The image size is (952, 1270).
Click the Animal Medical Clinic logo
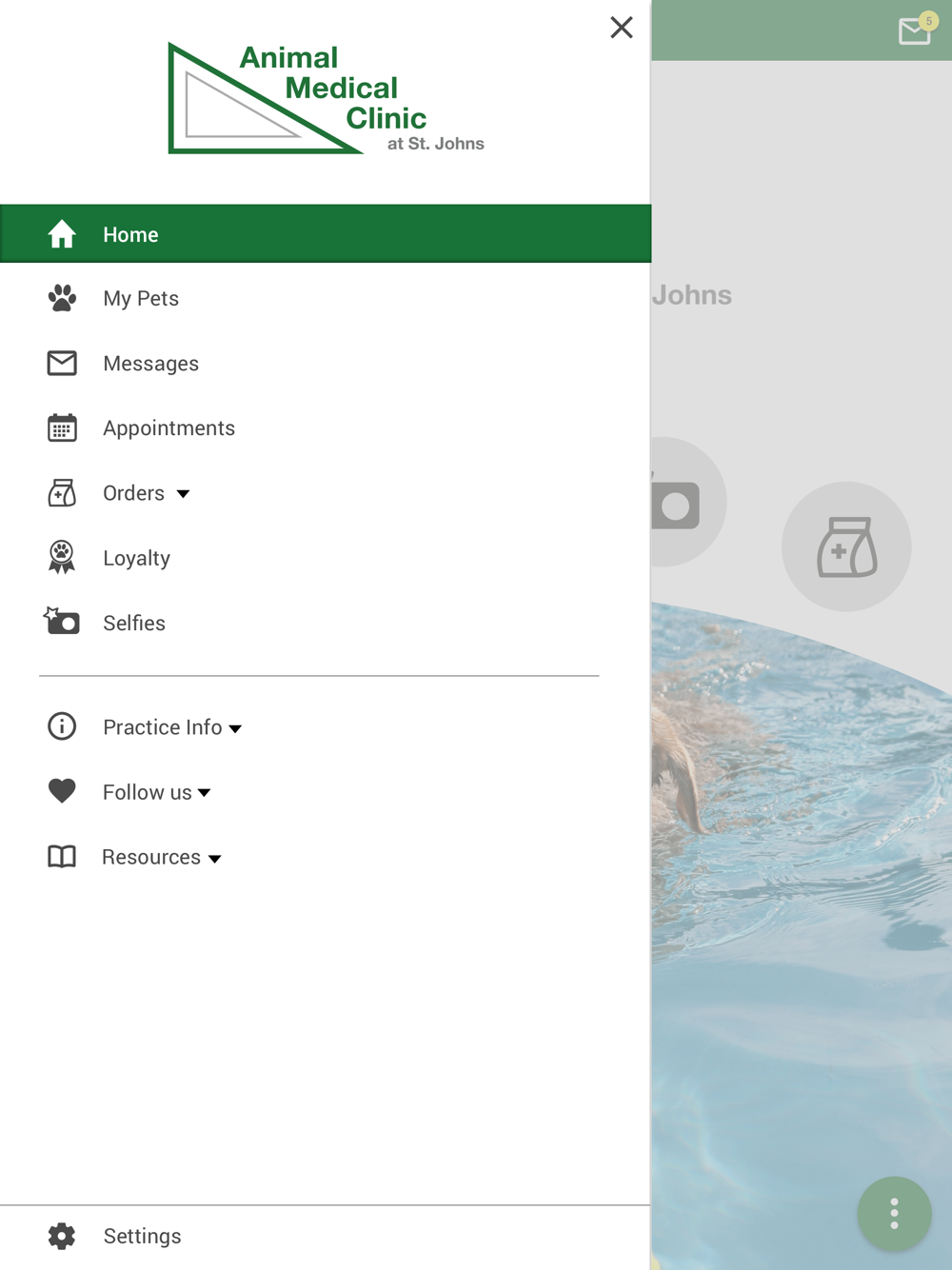326,98
